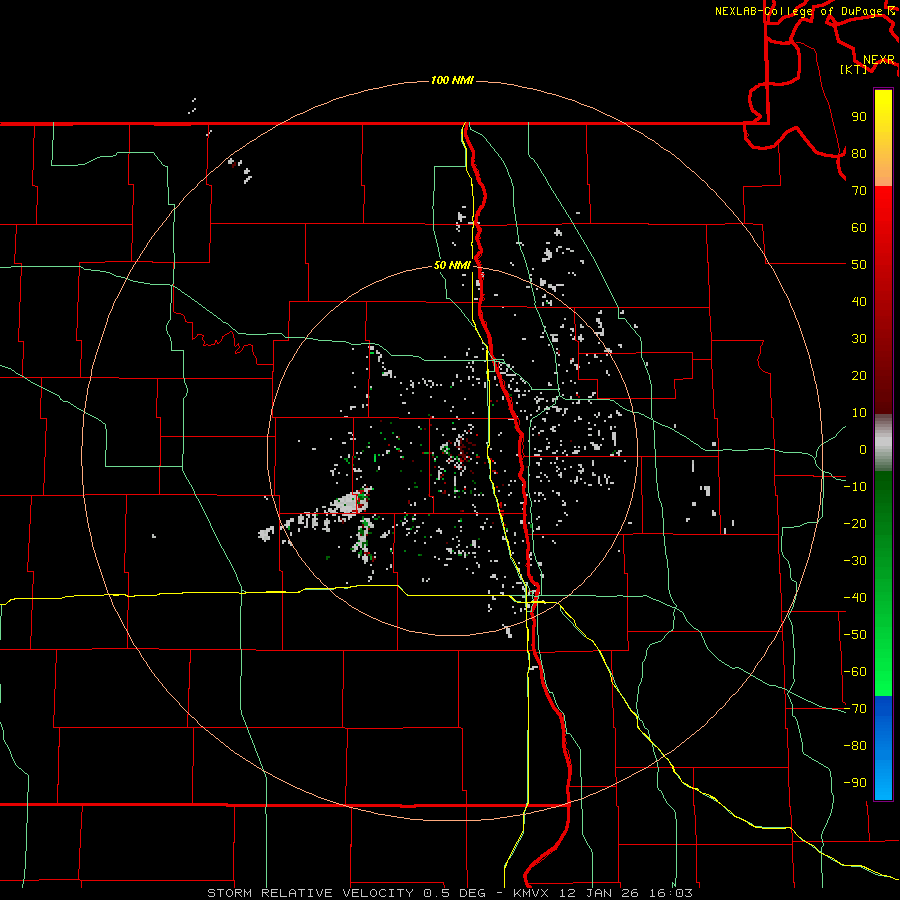Select the "-90" value on velocity scale

pos(855,783)
